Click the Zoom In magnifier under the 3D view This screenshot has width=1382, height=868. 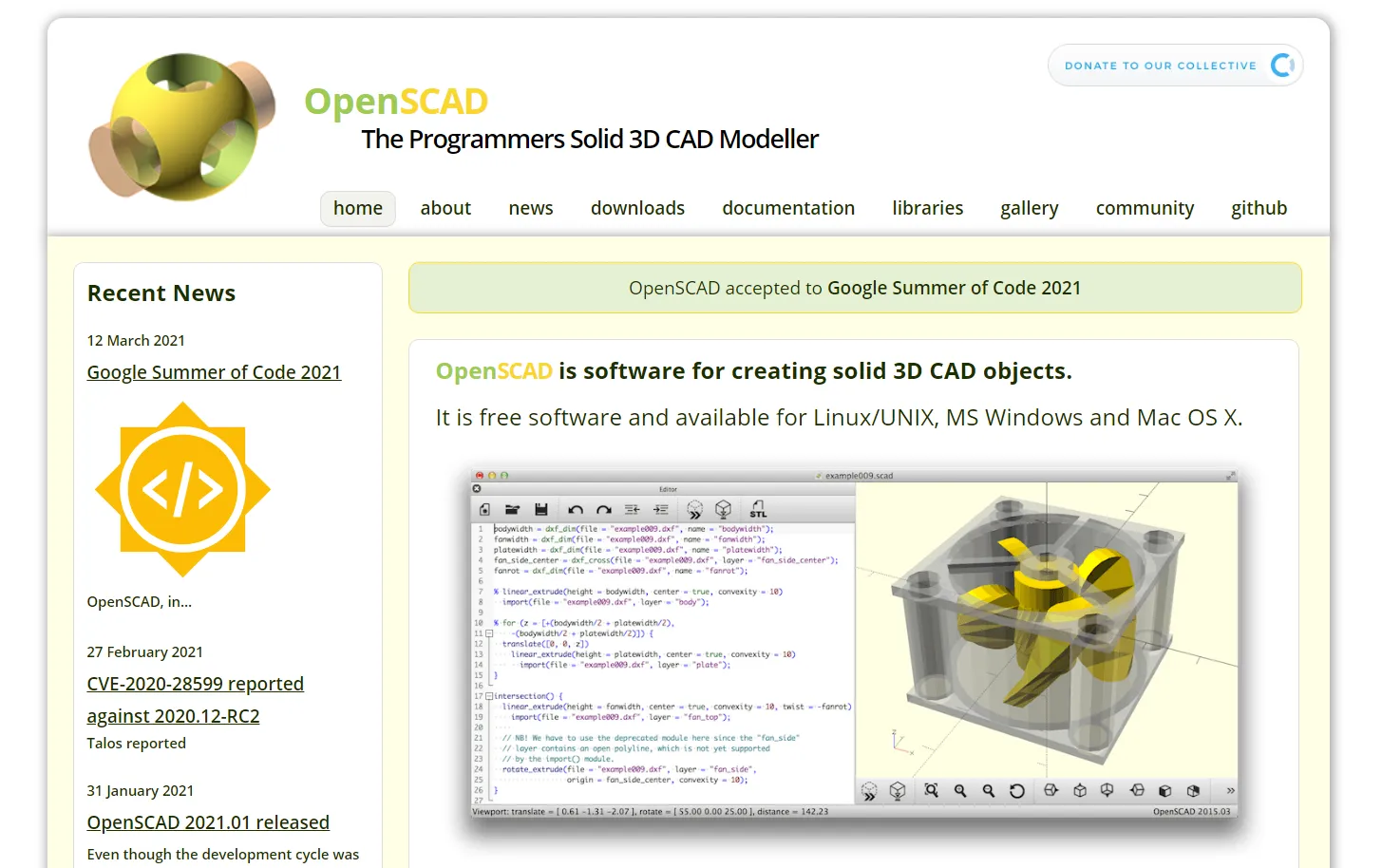coord(960,791)
